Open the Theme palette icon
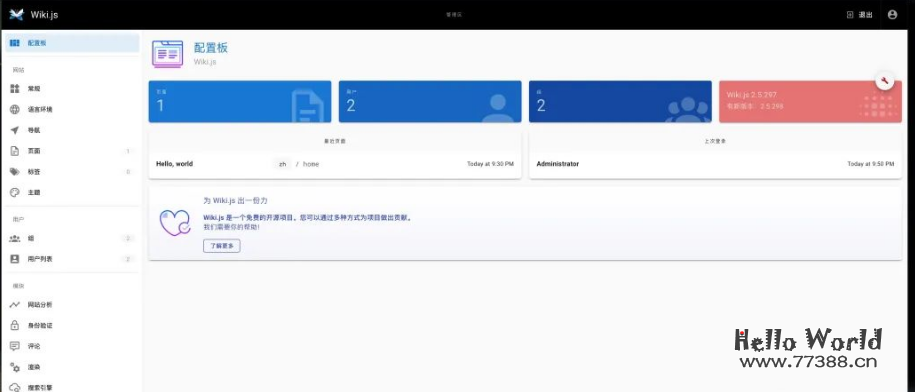915x392 pixels. coord(15,192)
